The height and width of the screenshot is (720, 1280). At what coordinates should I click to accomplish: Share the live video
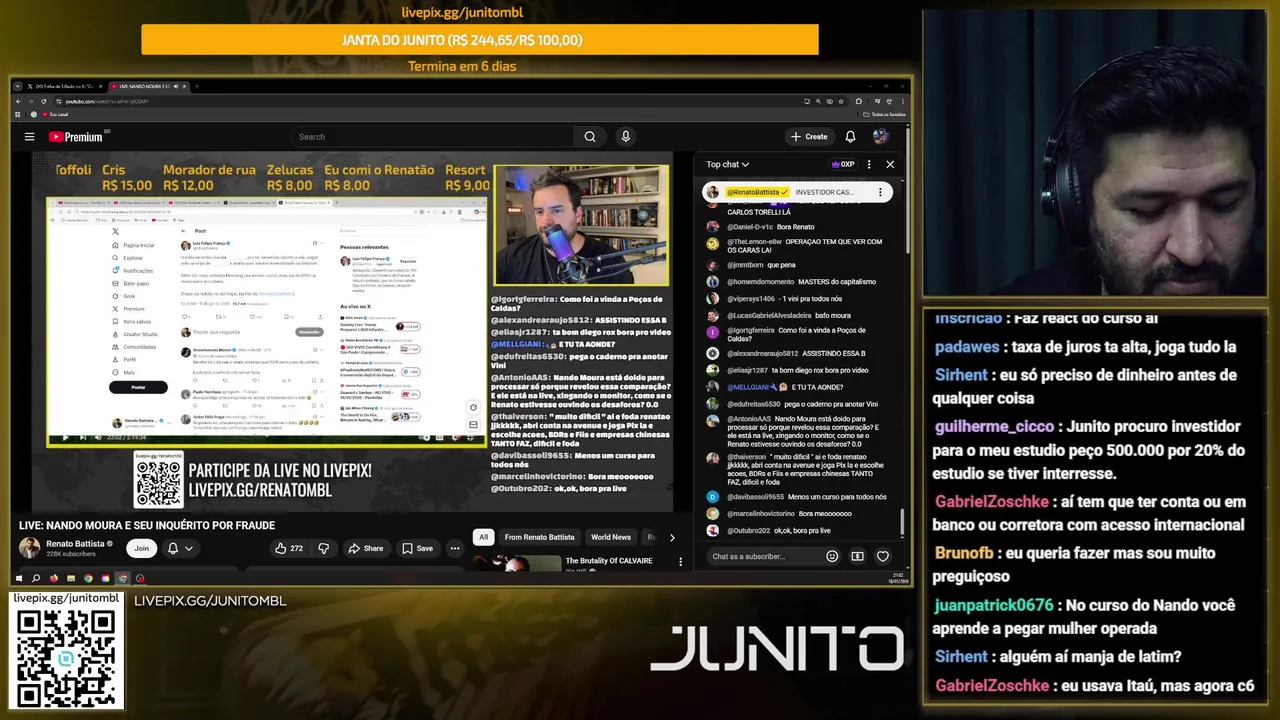coord(366,548)
